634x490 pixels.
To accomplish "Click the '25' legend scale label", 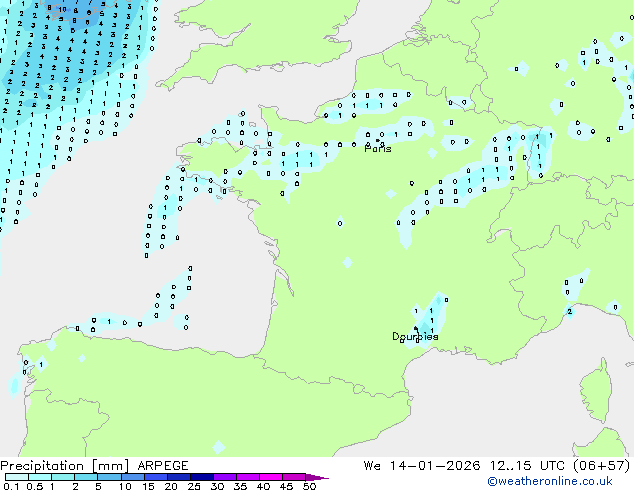I will (194, 486).
